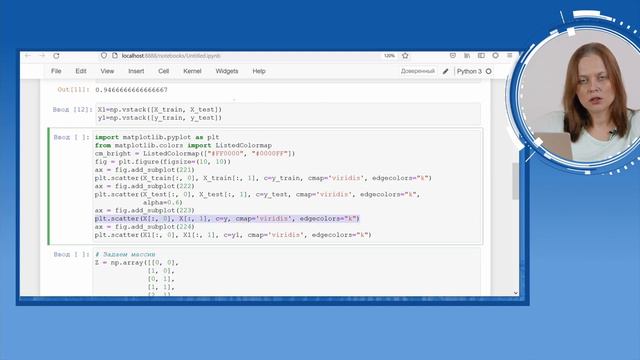The height and width of the screenshot is (360, 640).
Task: Click the Z = np.array line
Action: [137, 262]
